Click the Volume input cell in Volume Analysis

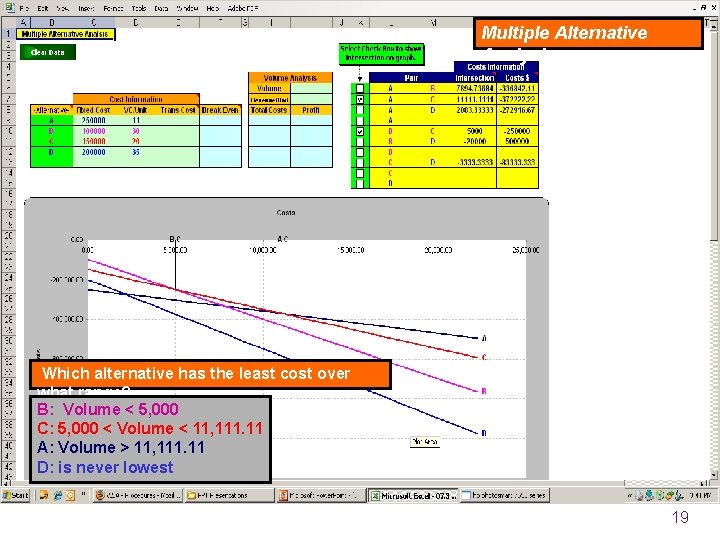point(311,88)
